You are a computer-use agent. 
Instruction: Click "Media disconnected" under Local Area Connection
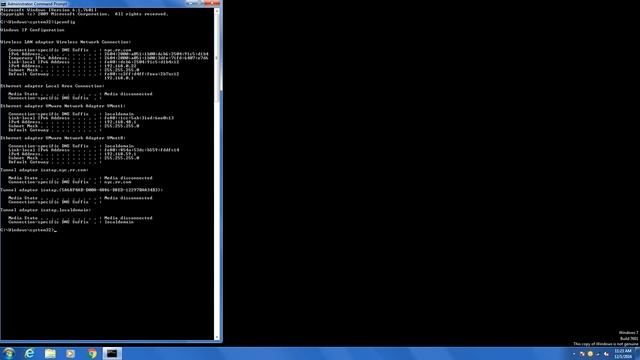coord(128,94)
